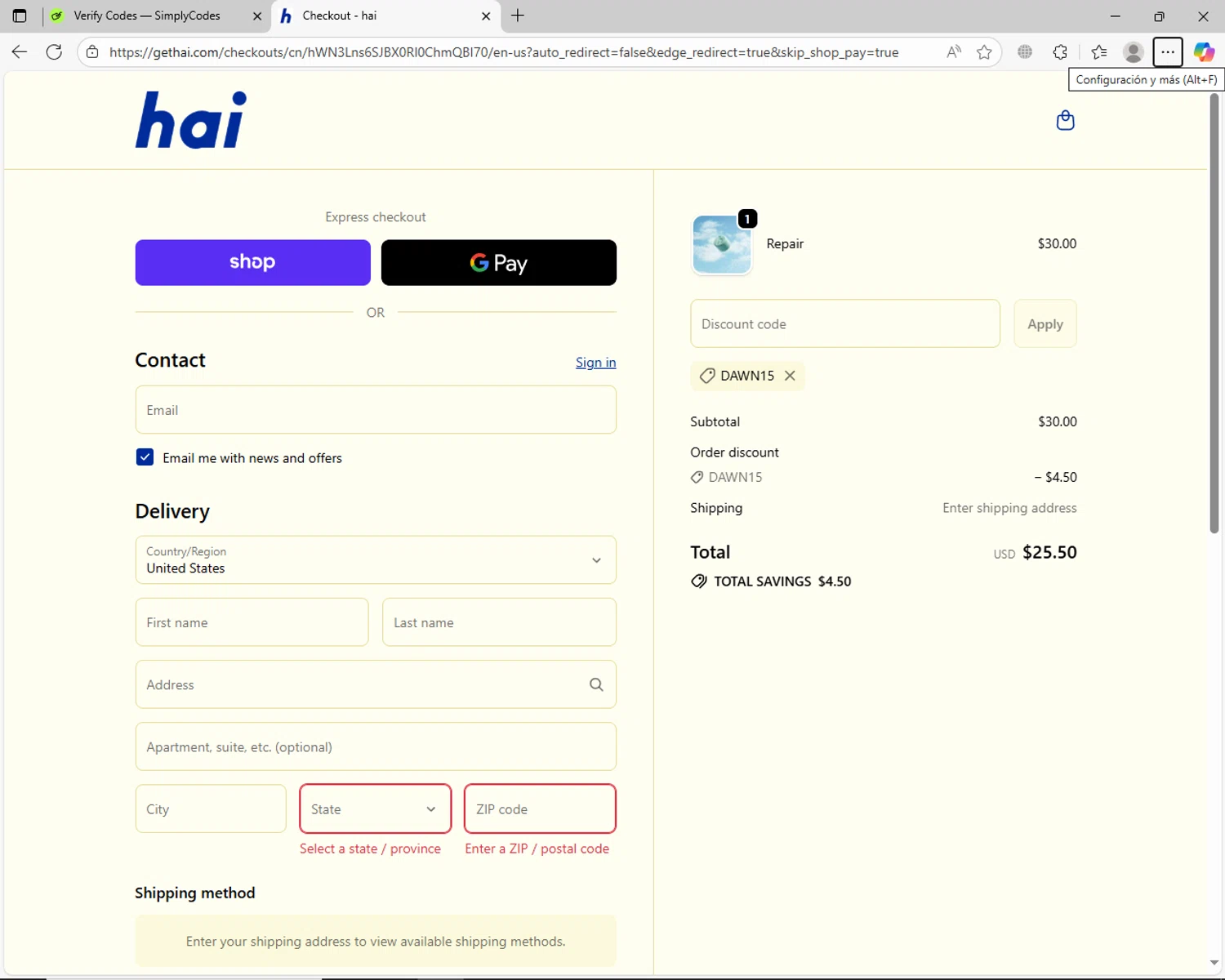This screenshot has width=1225, height=980.
Task: Click the ZIP code field
Action: coord(540,809)
